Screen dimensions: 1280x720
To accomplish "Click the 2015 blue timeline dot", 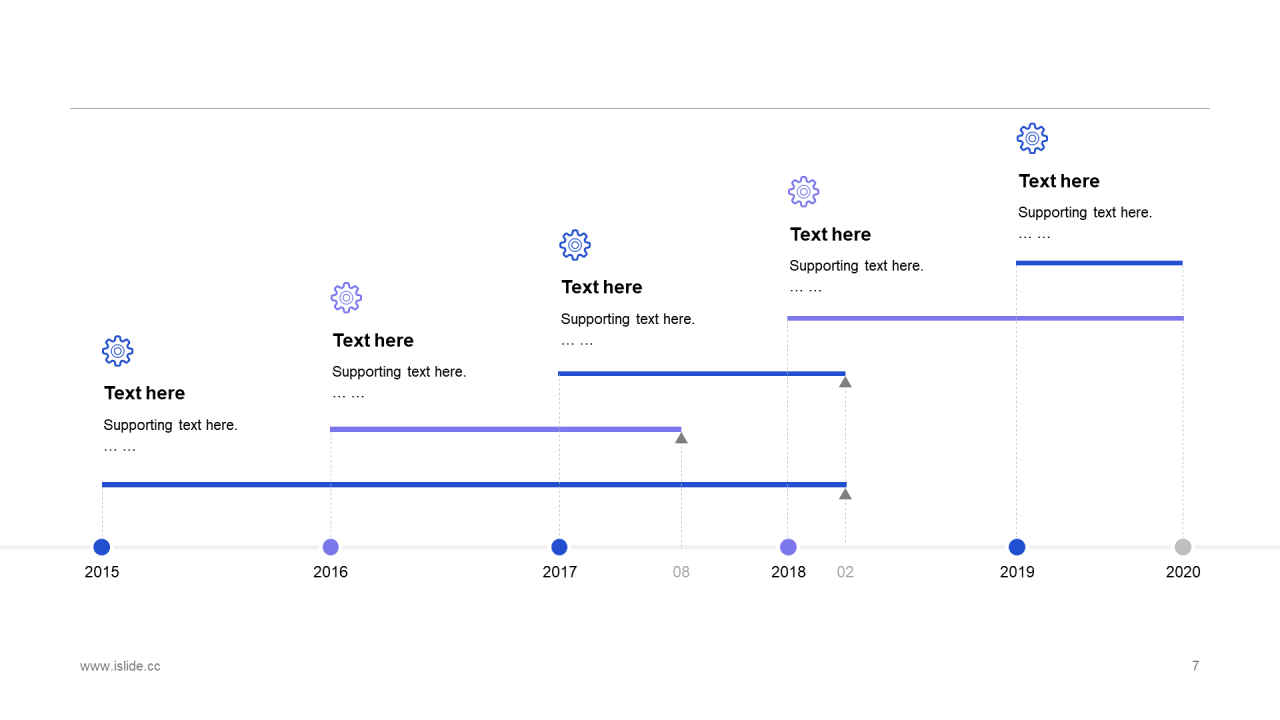I will tap(102, 547).
